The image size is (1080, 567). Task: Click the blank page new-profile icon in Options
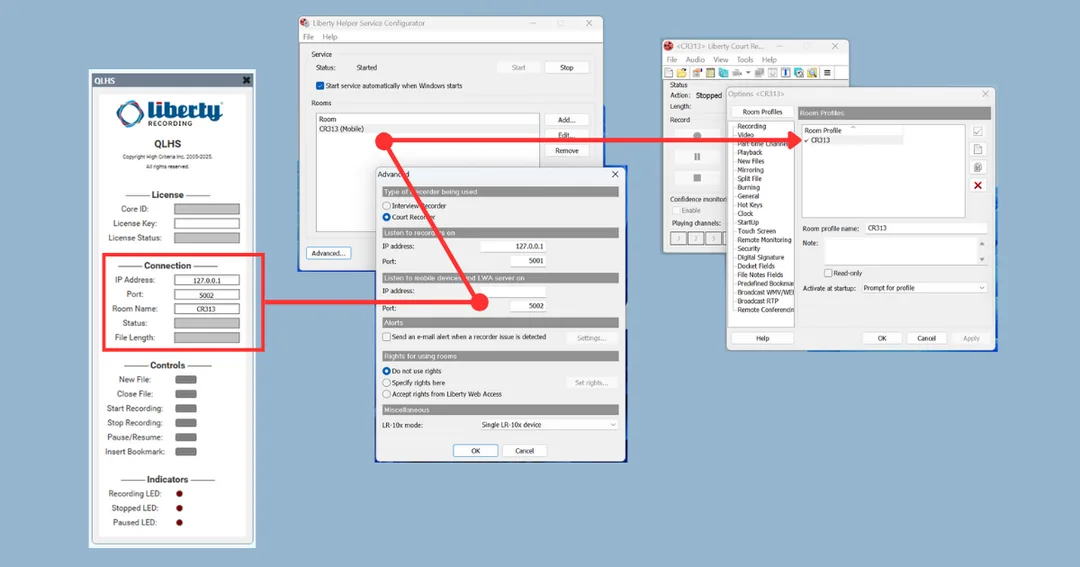coord(977,150)
